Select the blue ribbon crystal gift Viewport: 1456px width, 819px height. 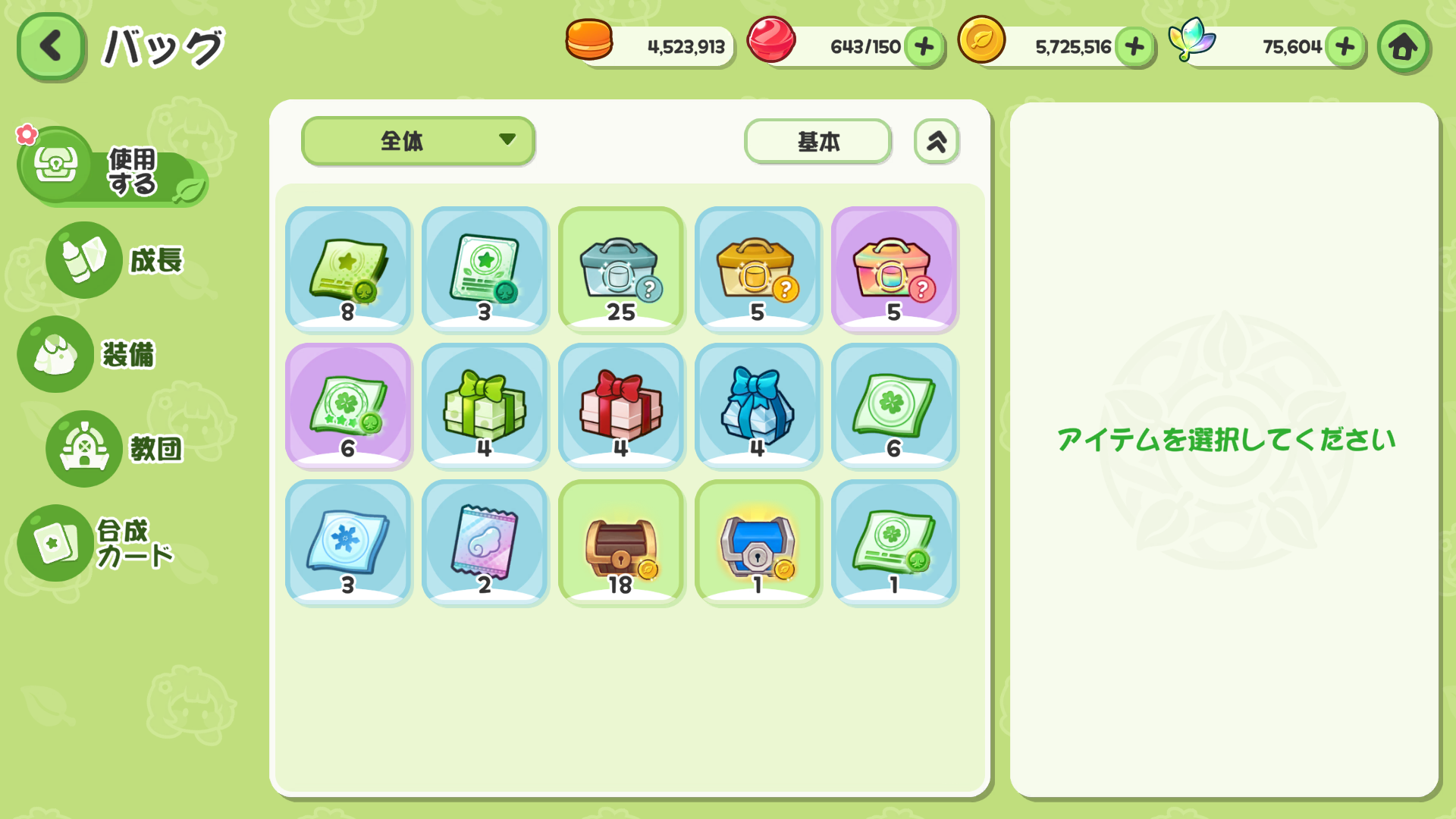coord(758,406)
